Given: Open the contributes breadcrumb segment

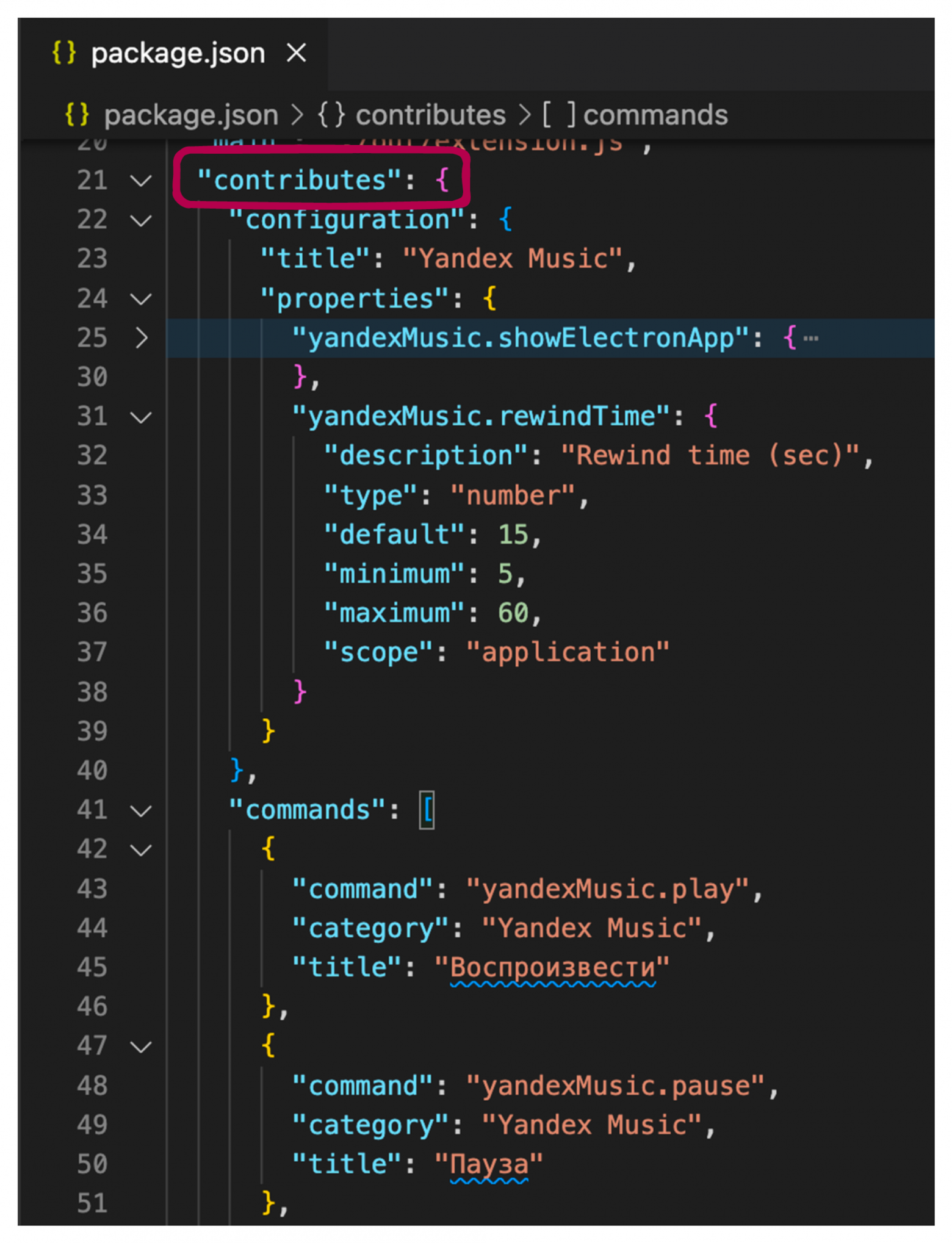Looking at the screenshot, I should point(430,115).
